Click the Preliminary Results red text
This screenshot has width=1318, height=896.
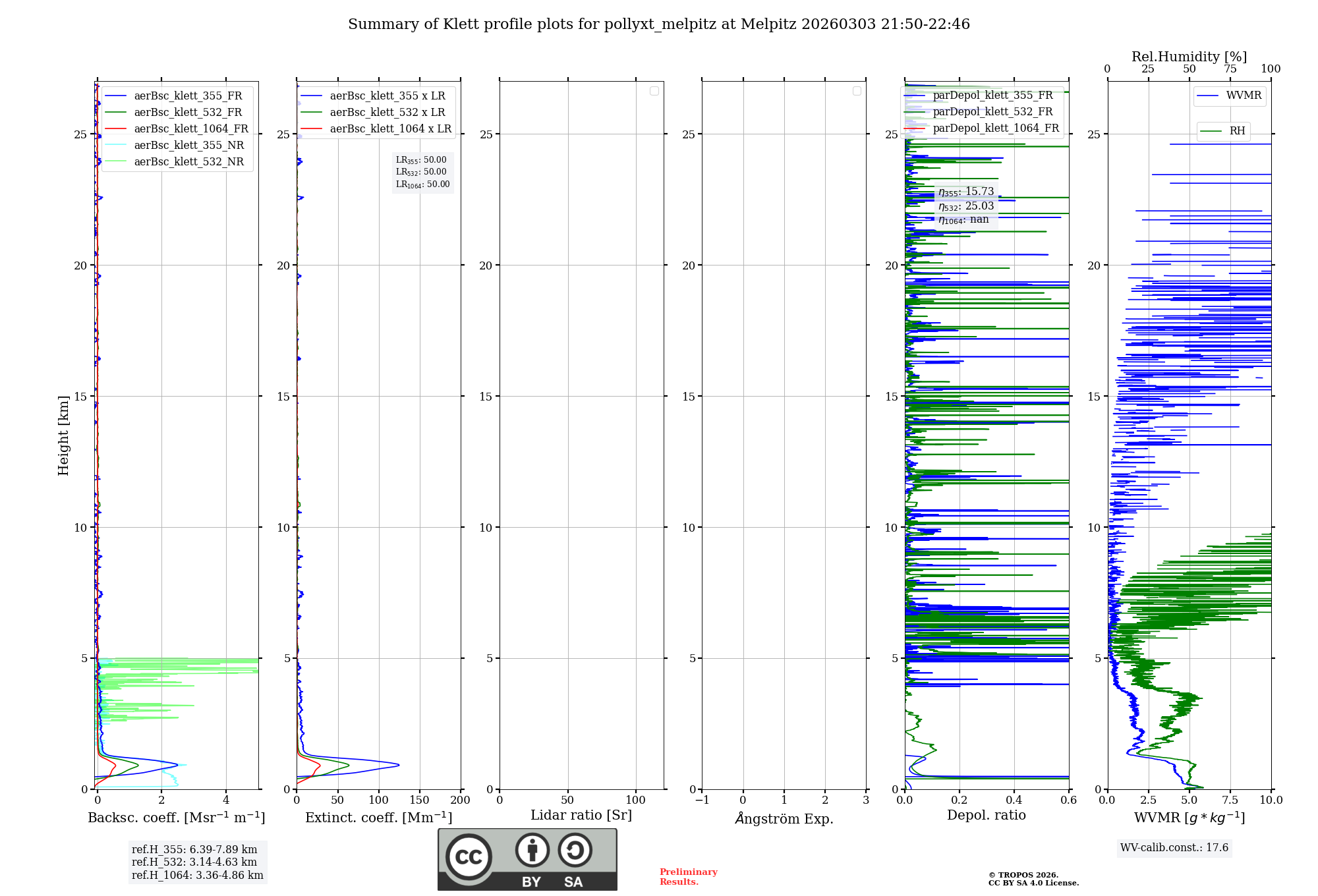point(688,877)
